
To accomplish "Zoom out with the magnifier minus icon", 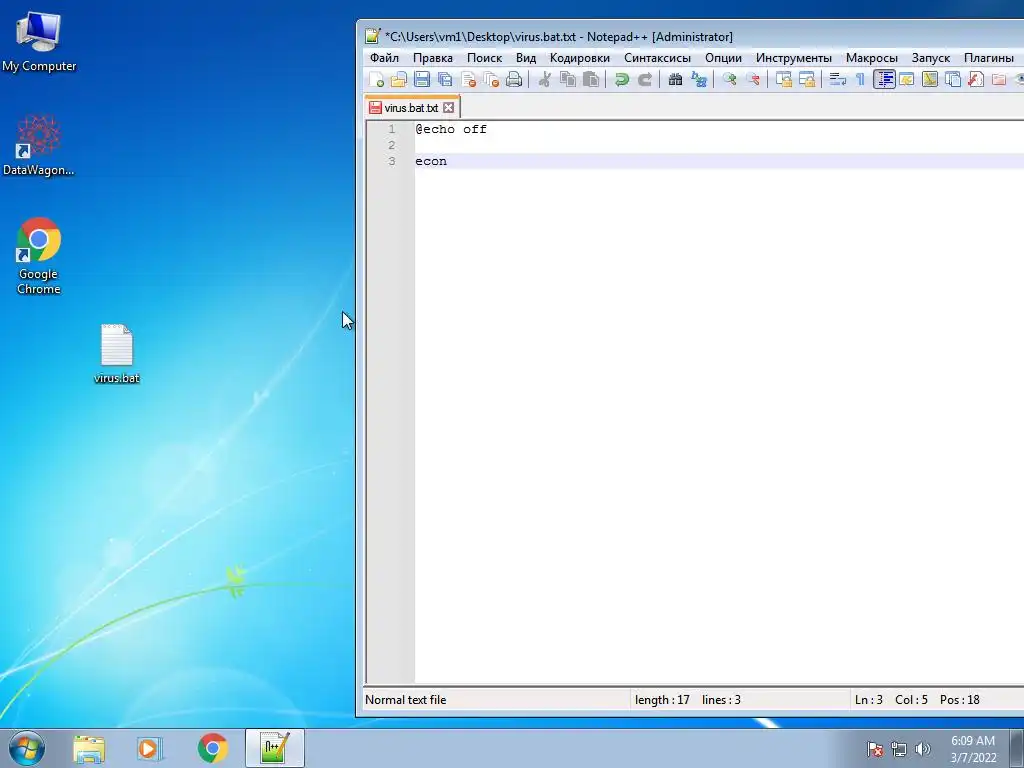I will [x=752, y=80].
